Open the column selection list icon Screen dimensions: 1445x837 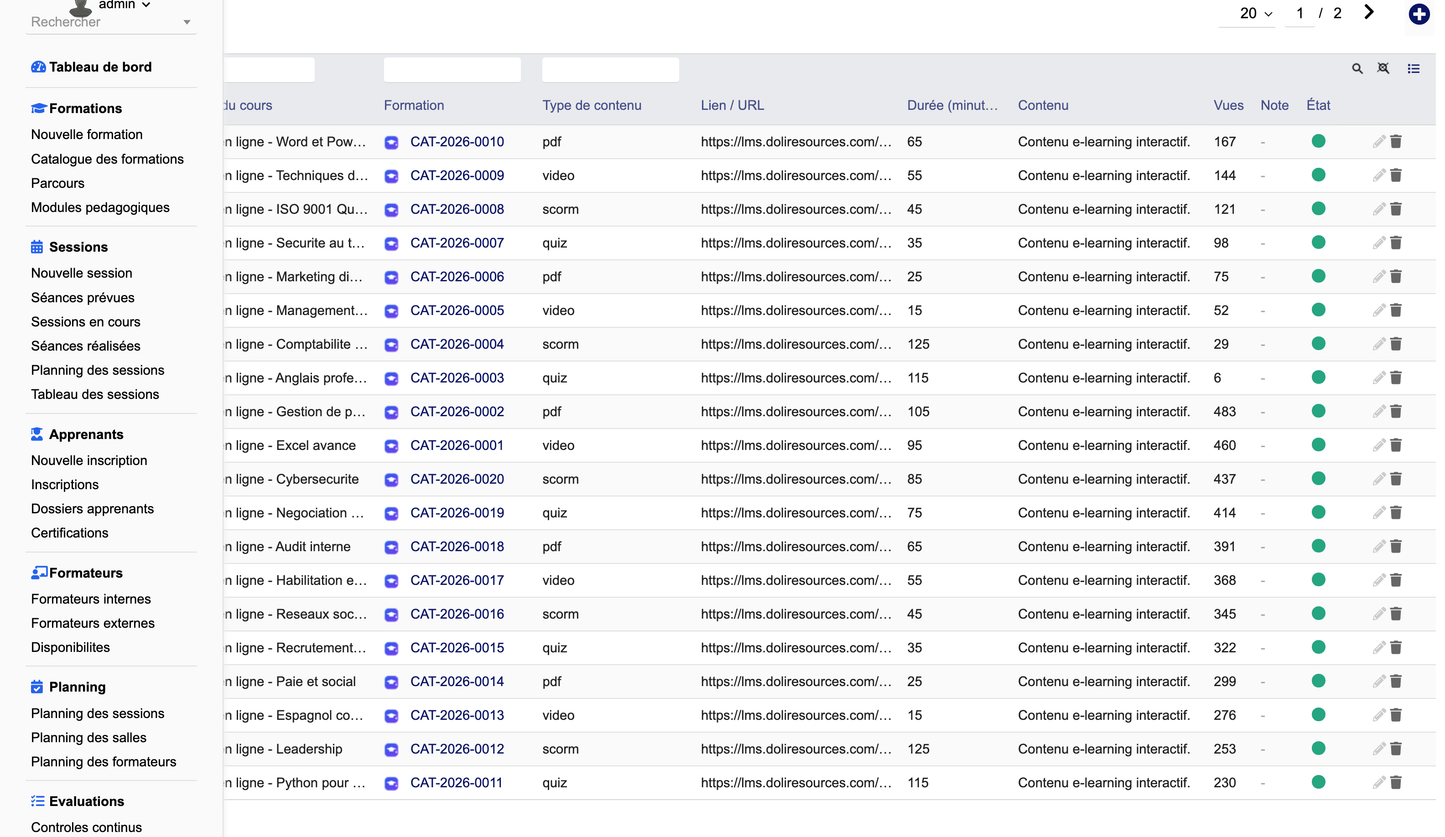point(1413,69)
